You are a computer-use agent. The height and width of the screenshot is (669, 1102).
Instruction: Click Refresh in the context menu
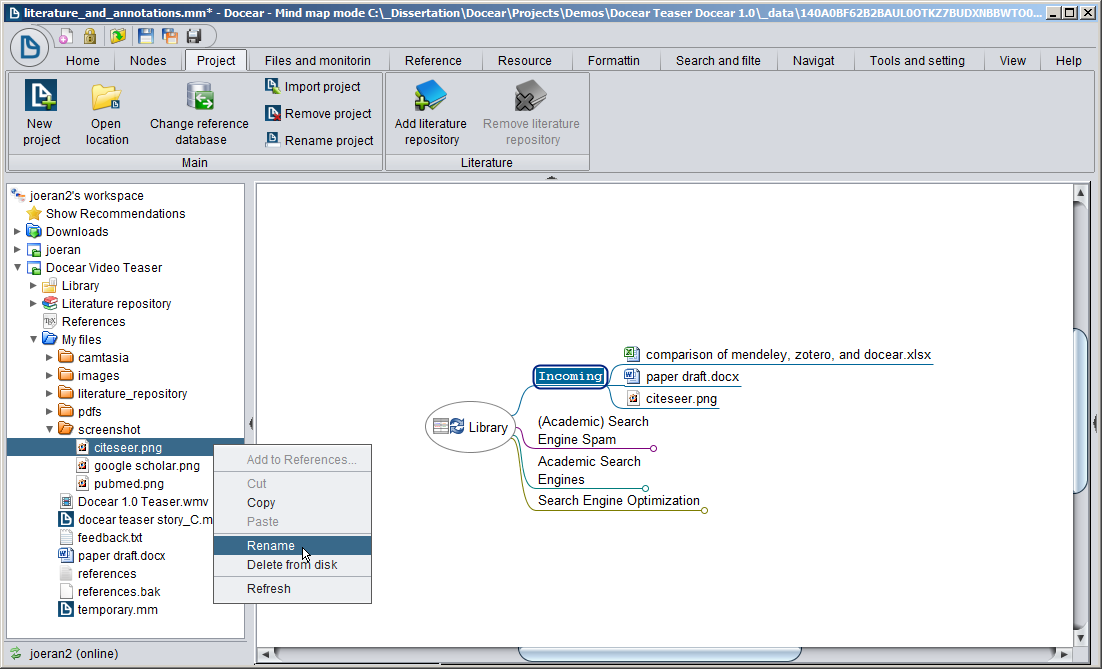[292, 589]
